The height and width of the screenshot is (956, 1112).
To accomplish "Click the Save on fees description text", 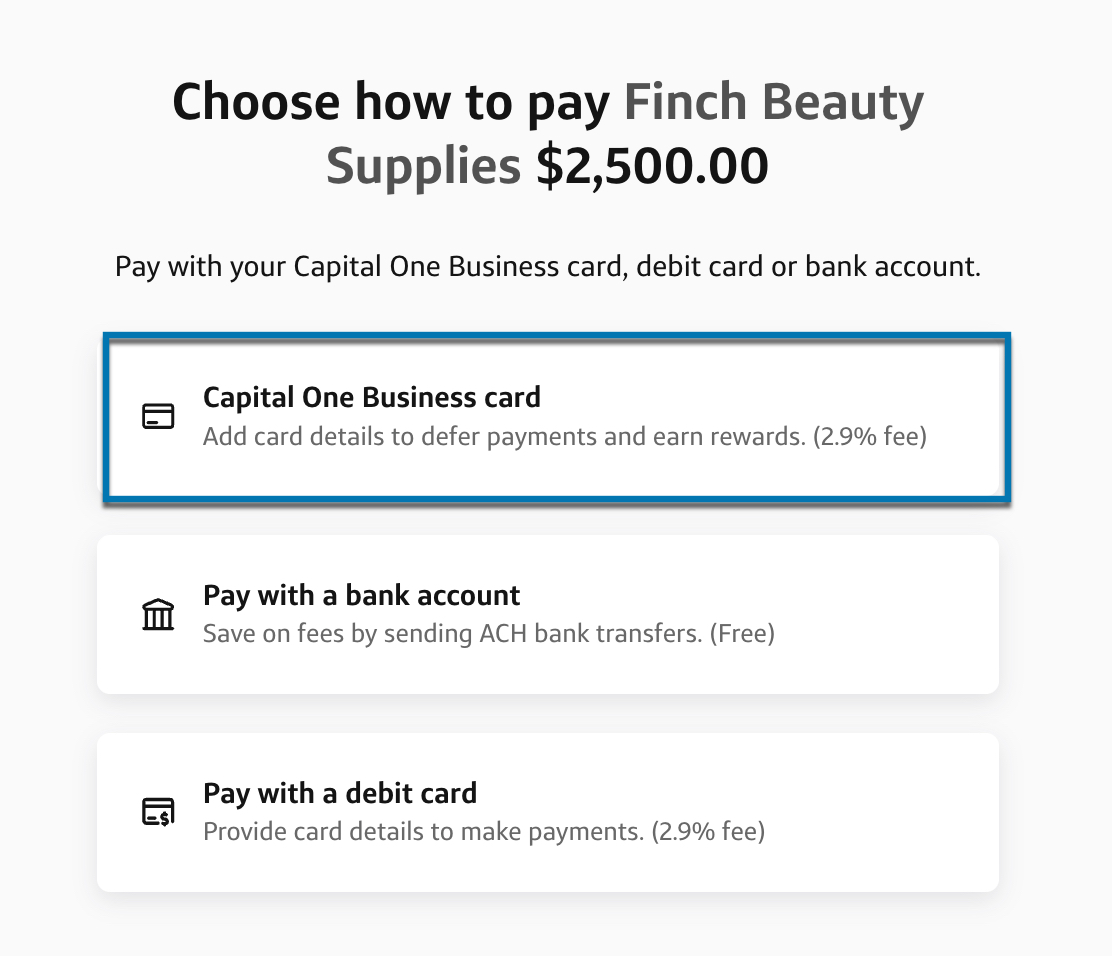I will click(489, 633).
